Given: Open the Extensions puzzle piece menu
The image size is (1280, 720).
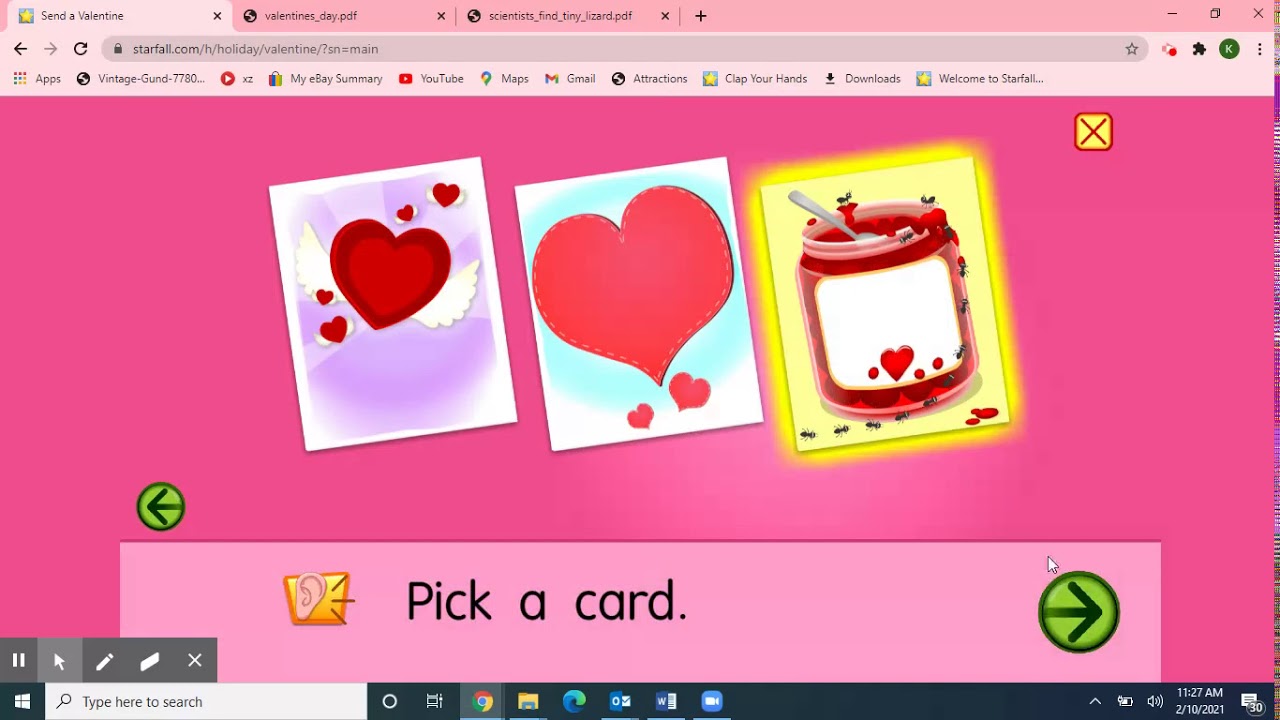Looking at the screenshot, I should [1199, 49].
